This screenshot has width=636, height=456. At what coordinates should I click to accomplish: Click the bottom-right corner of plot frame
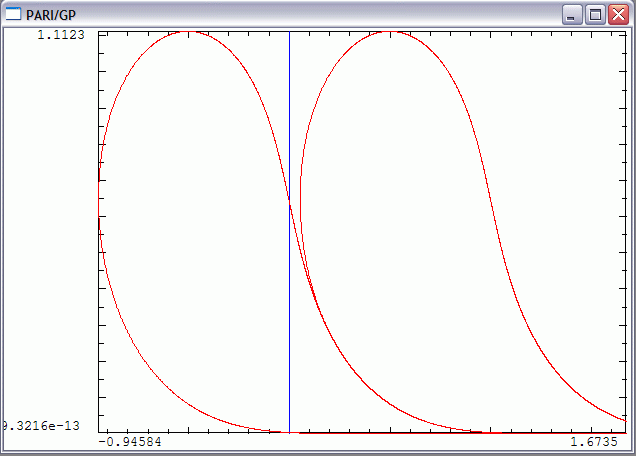click(624, 432)
